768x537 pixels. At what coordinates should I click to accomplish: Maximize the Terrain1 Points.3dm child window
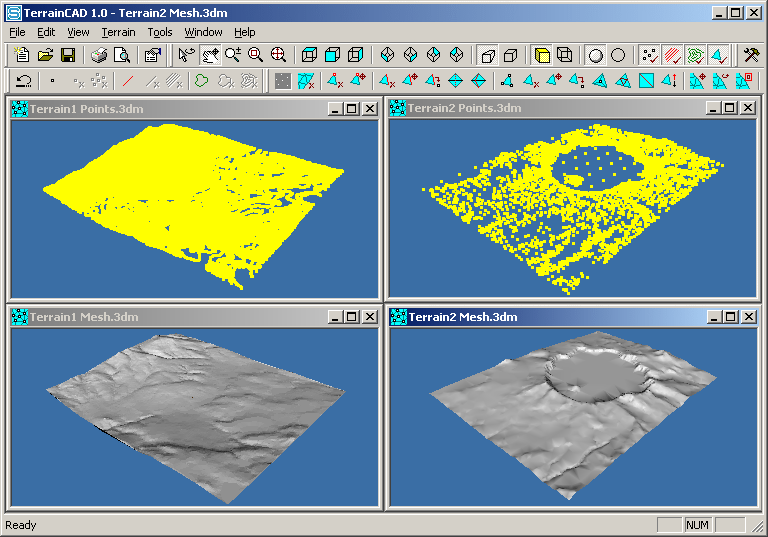coord(352,109)
